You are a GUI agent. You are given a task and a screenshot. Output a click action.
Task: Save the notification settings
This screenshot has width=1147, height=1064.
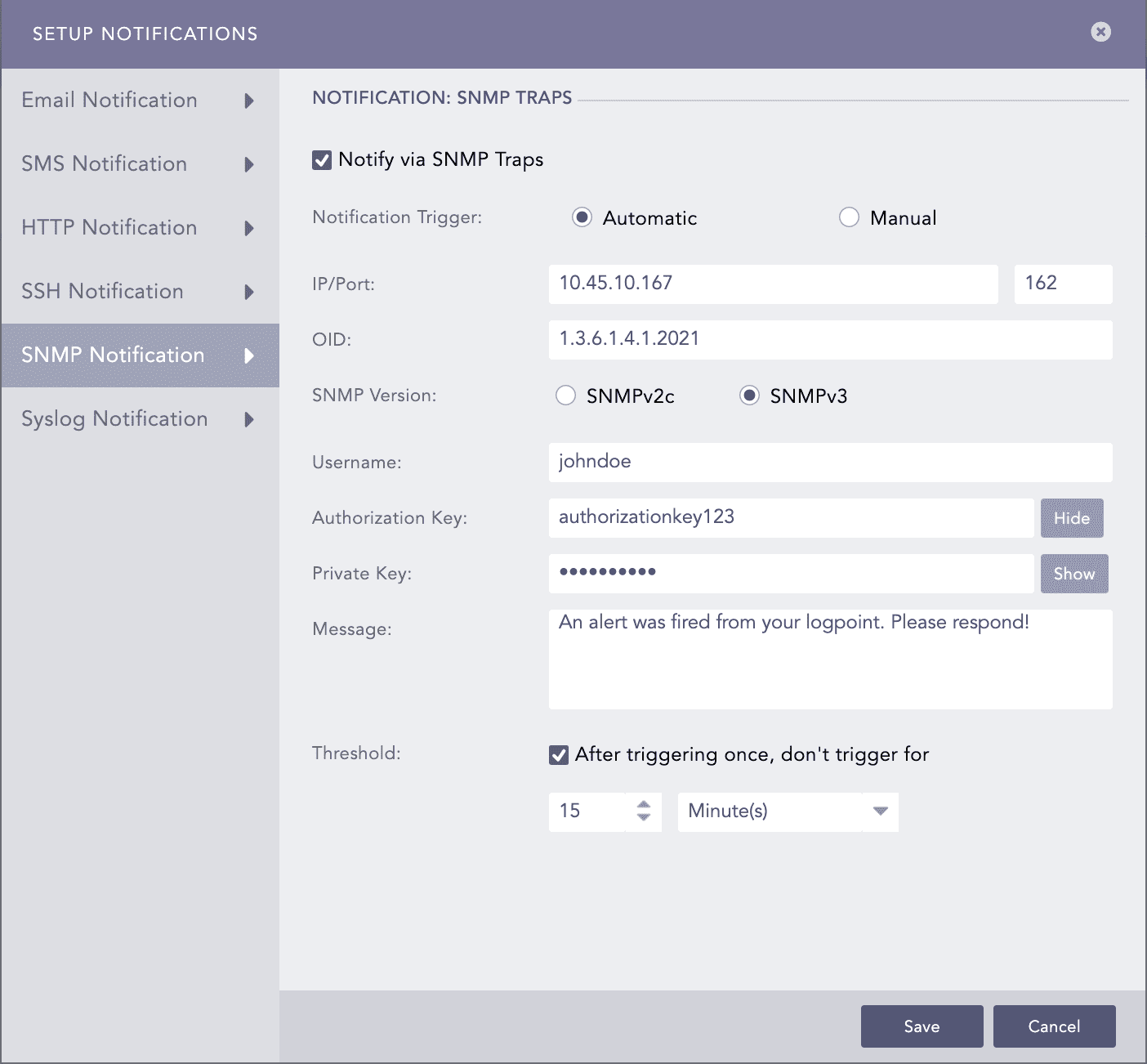922,1026
